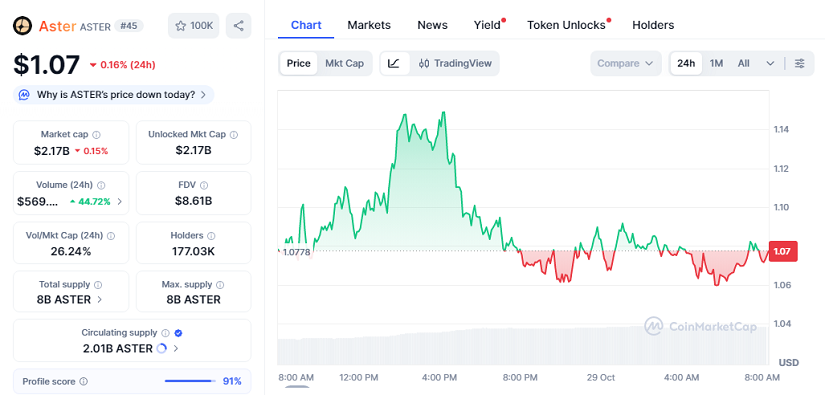Toggle chart to Price view
The width and height of the screenshot is (825, 395).
(x=298, y=64)
